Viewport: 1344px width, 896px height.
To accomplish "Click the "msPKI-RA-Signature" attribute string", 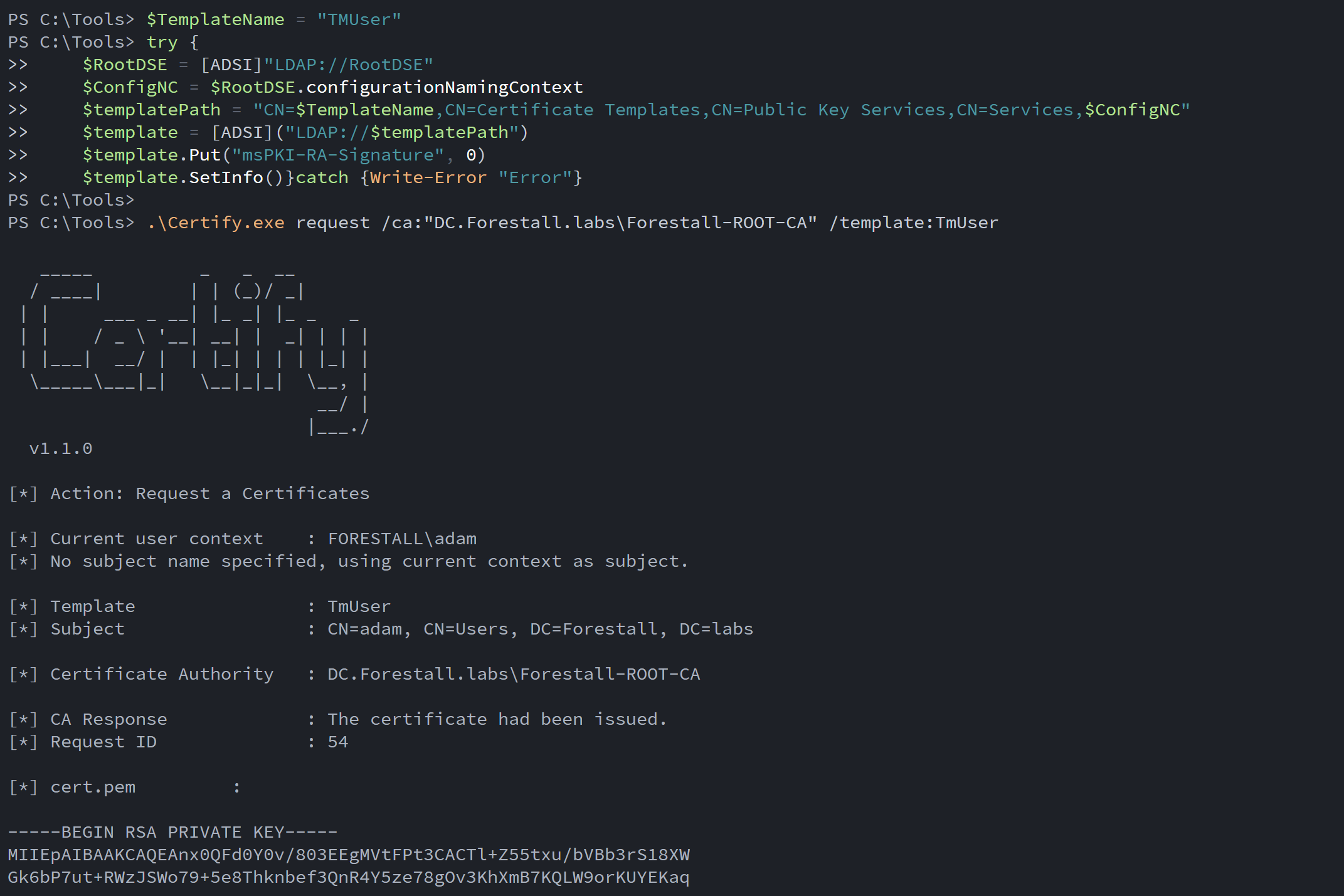I will [x=338, y=155].
